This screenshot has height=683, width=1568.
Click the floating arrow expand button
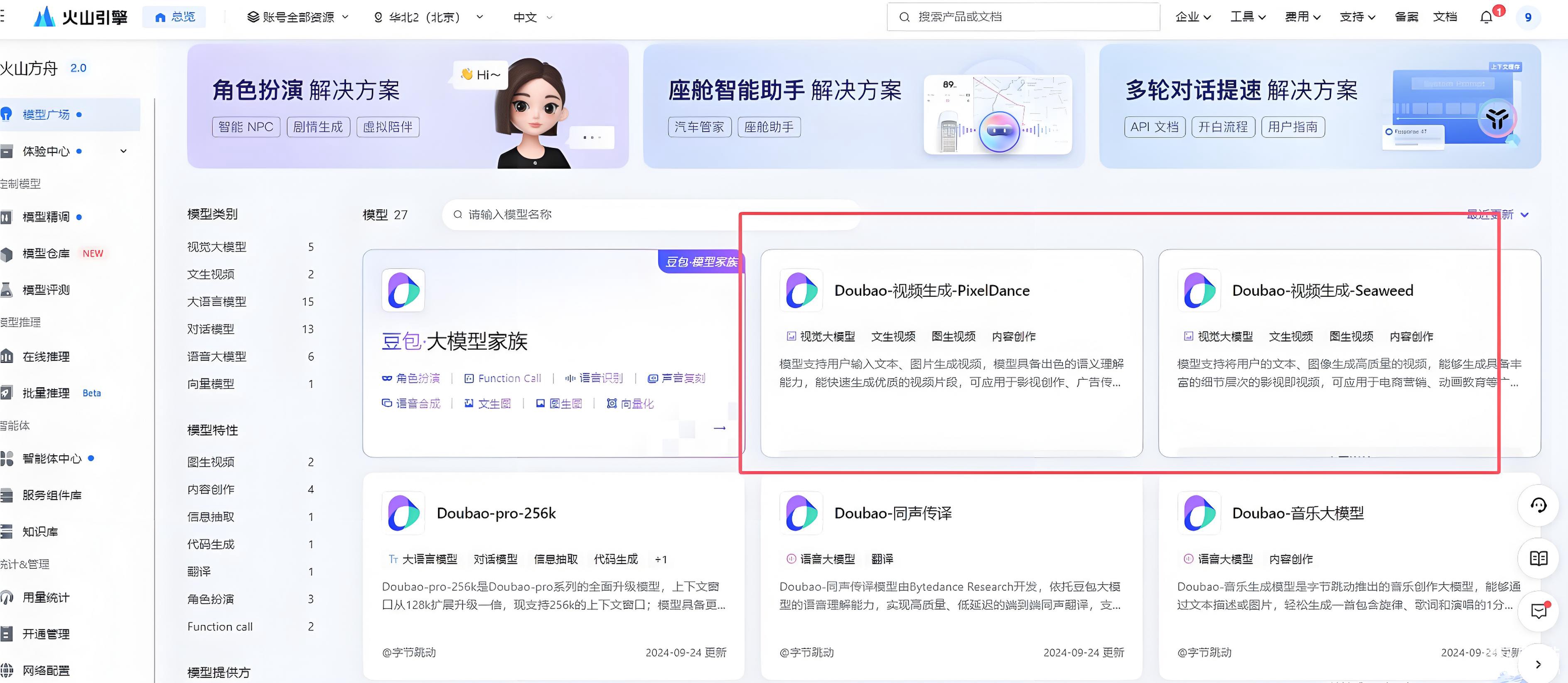point(1538,664)
